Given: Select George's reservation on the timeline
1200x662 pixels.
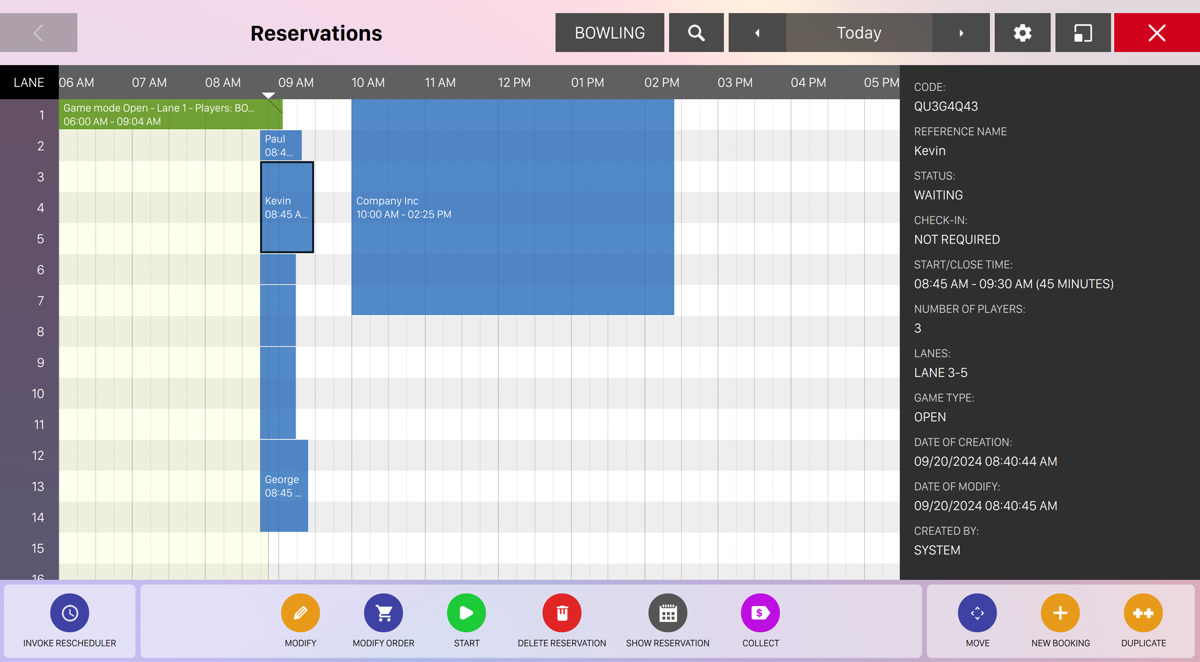Looking at the screenshot, I should (x=284, y=486).
